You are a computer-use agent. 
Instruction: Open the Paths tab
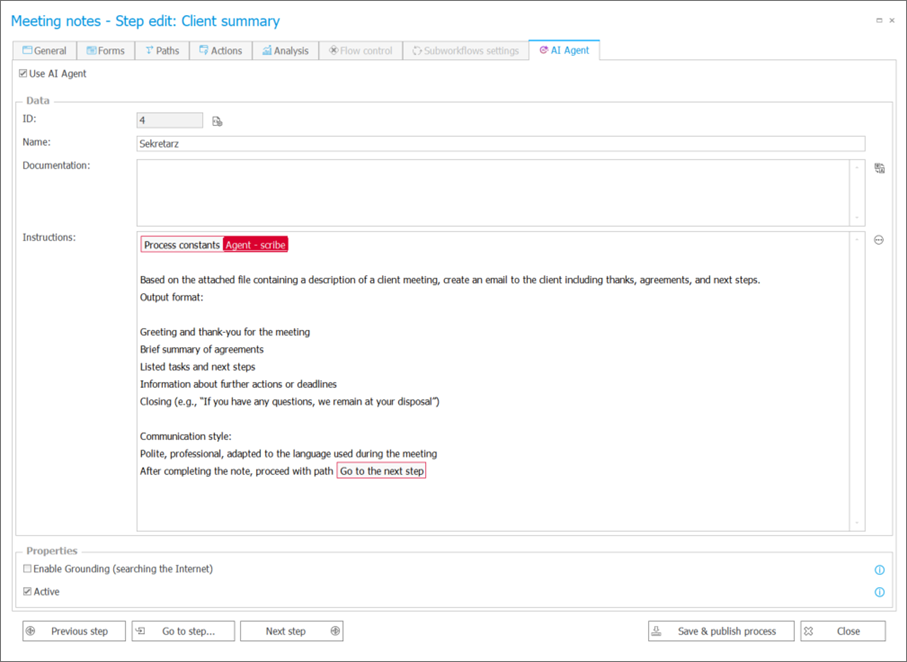click(x=162, y=51)
